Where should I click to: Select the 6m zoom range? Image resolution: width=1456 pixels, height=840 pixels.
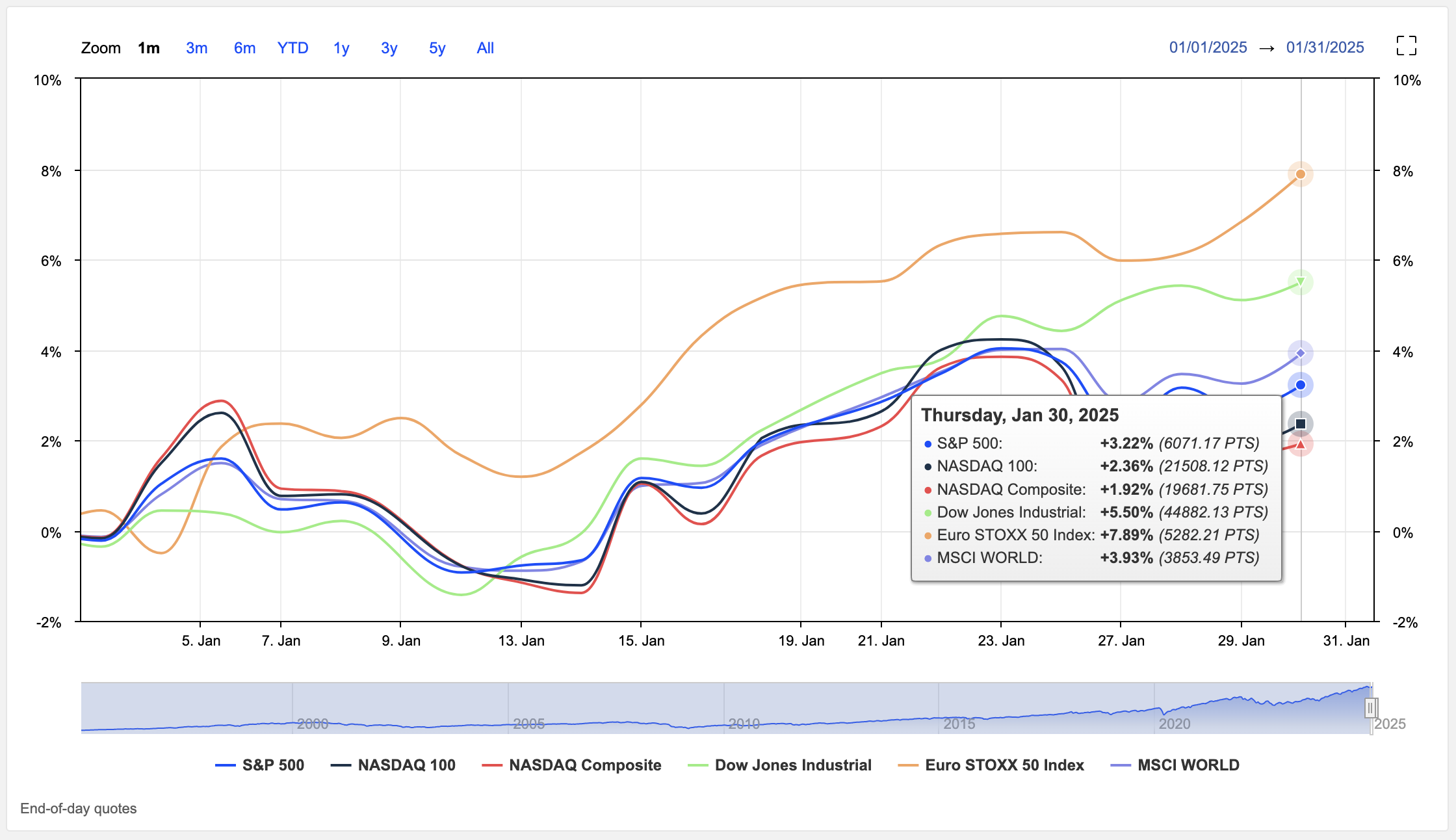[x=244, y=48]
